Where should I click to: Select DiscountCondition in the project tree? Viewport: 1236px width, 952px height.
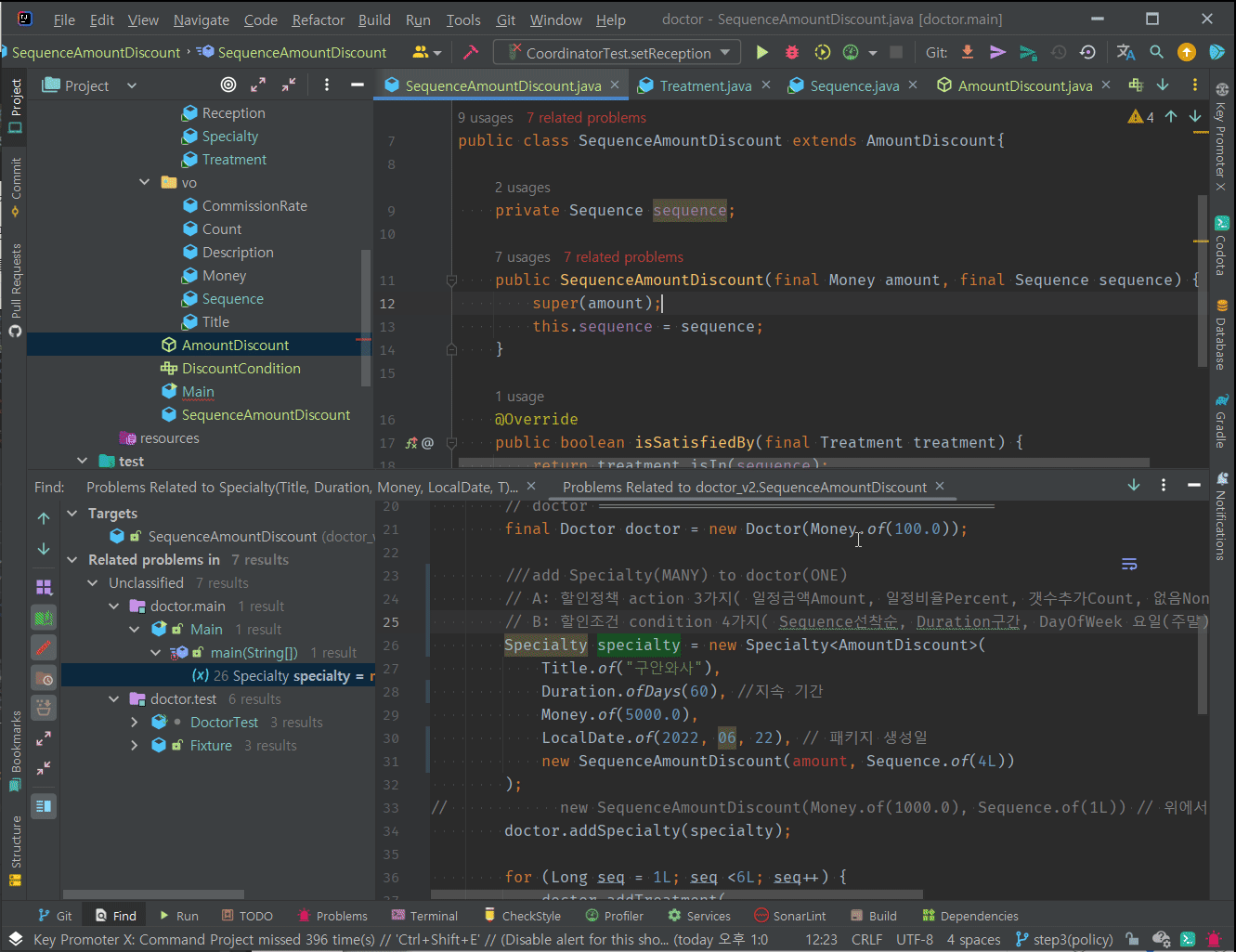click(x=241, y=368)
